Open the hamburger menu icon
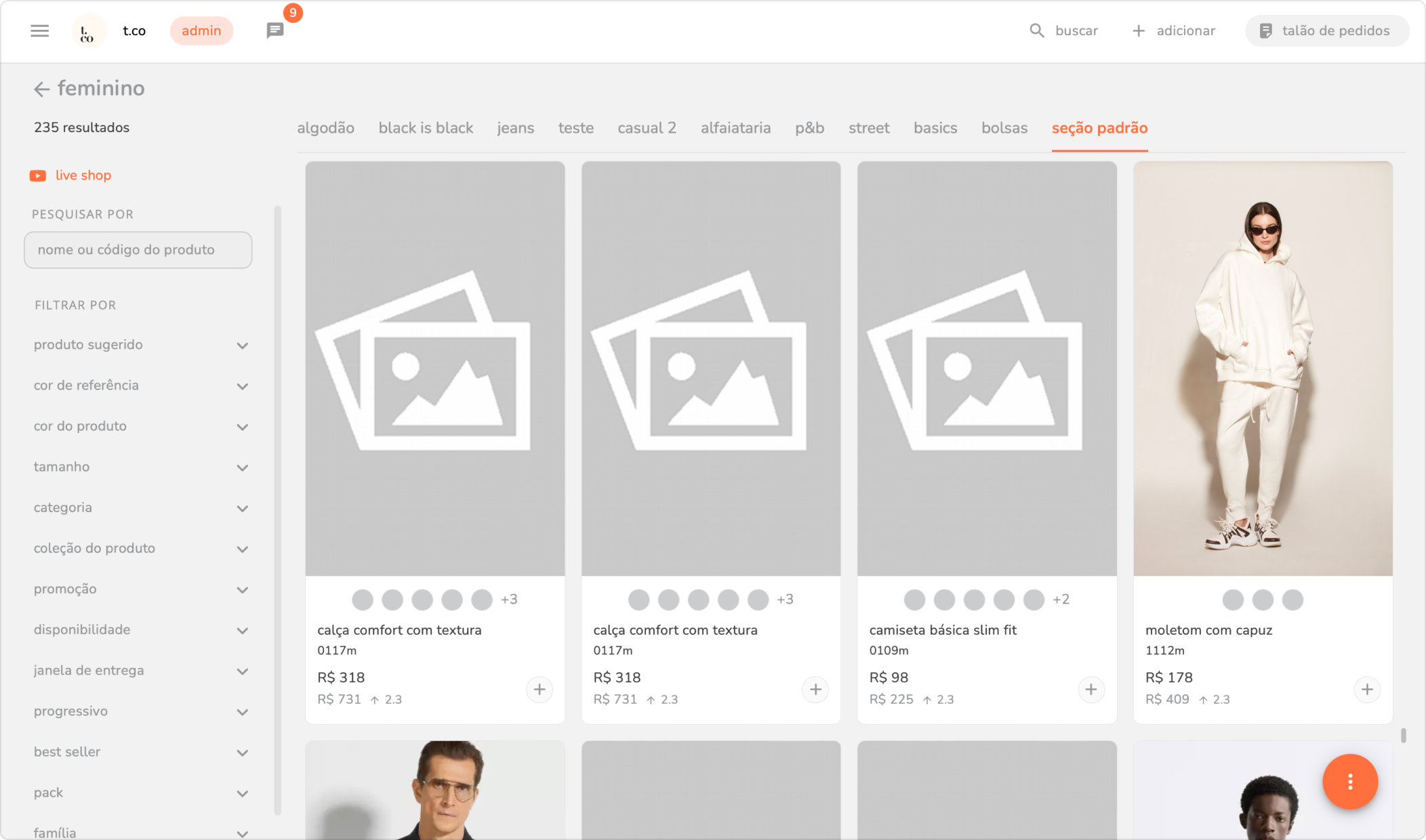Viewport: 1426px width, 840px height. pos(40,30)
